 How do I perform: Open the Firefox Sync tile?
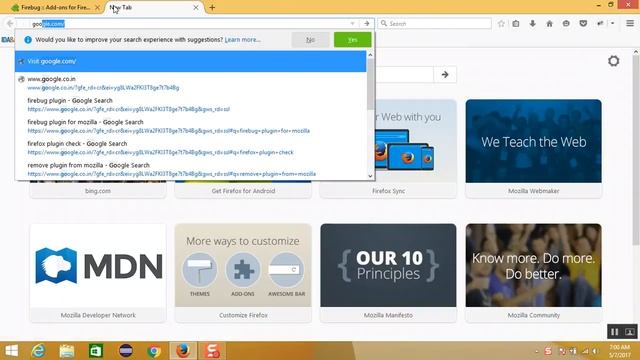[416, 141]
